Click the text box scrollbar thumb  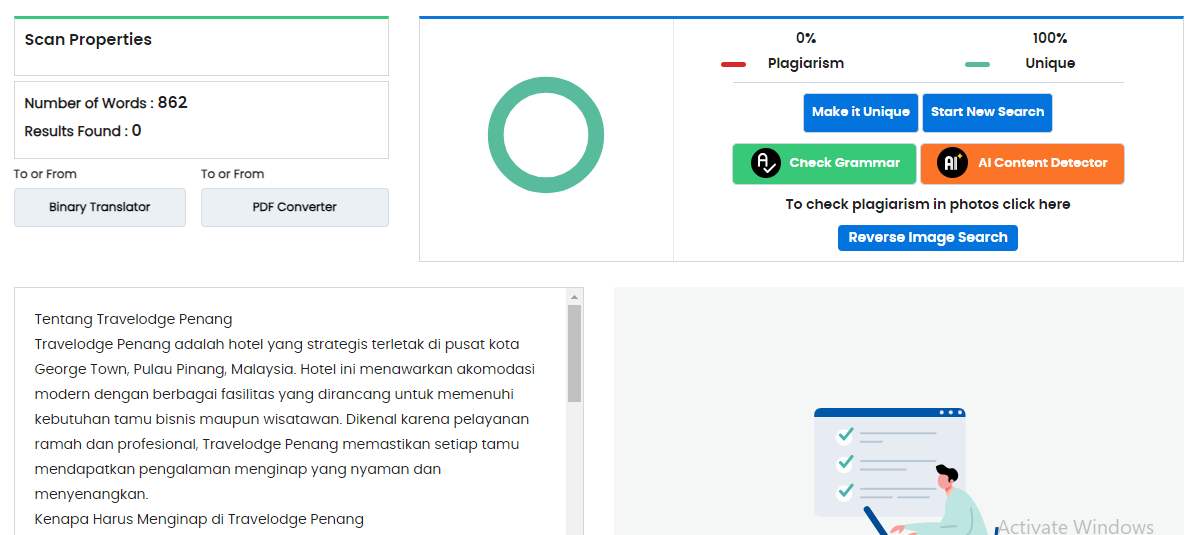click(x=575, y=353)
